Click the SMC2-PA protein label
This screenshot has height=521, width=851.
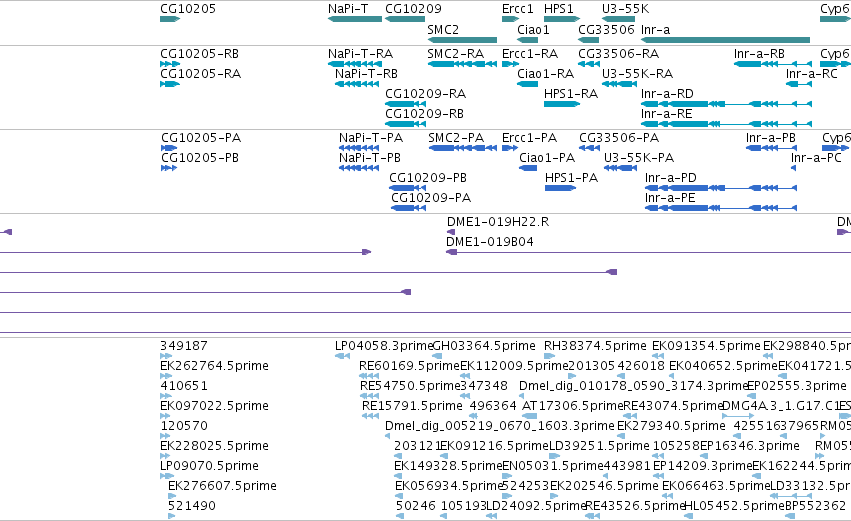[456, 138]
